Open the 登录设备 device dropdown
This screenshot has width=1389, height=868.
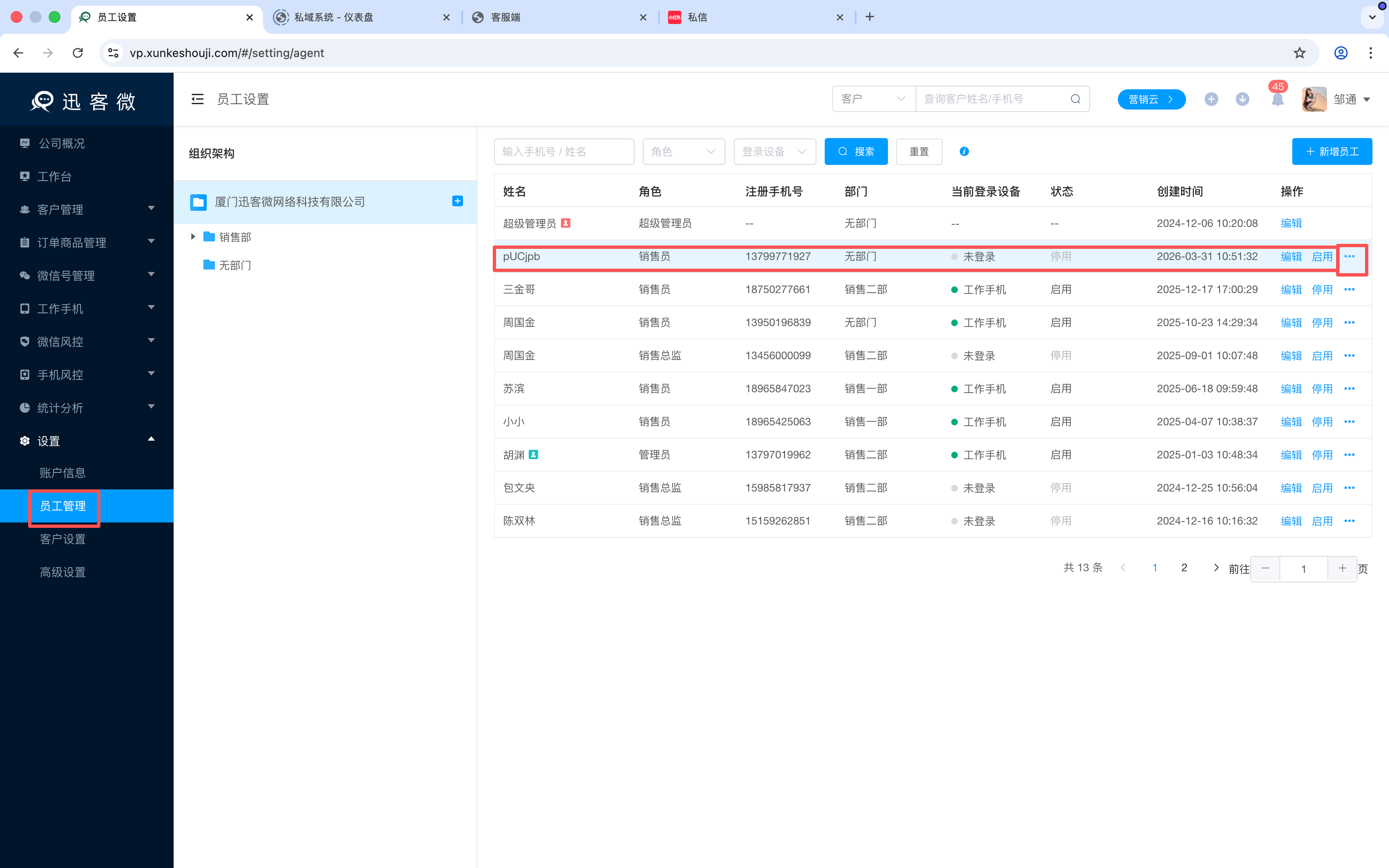click(x=774, y=152)
